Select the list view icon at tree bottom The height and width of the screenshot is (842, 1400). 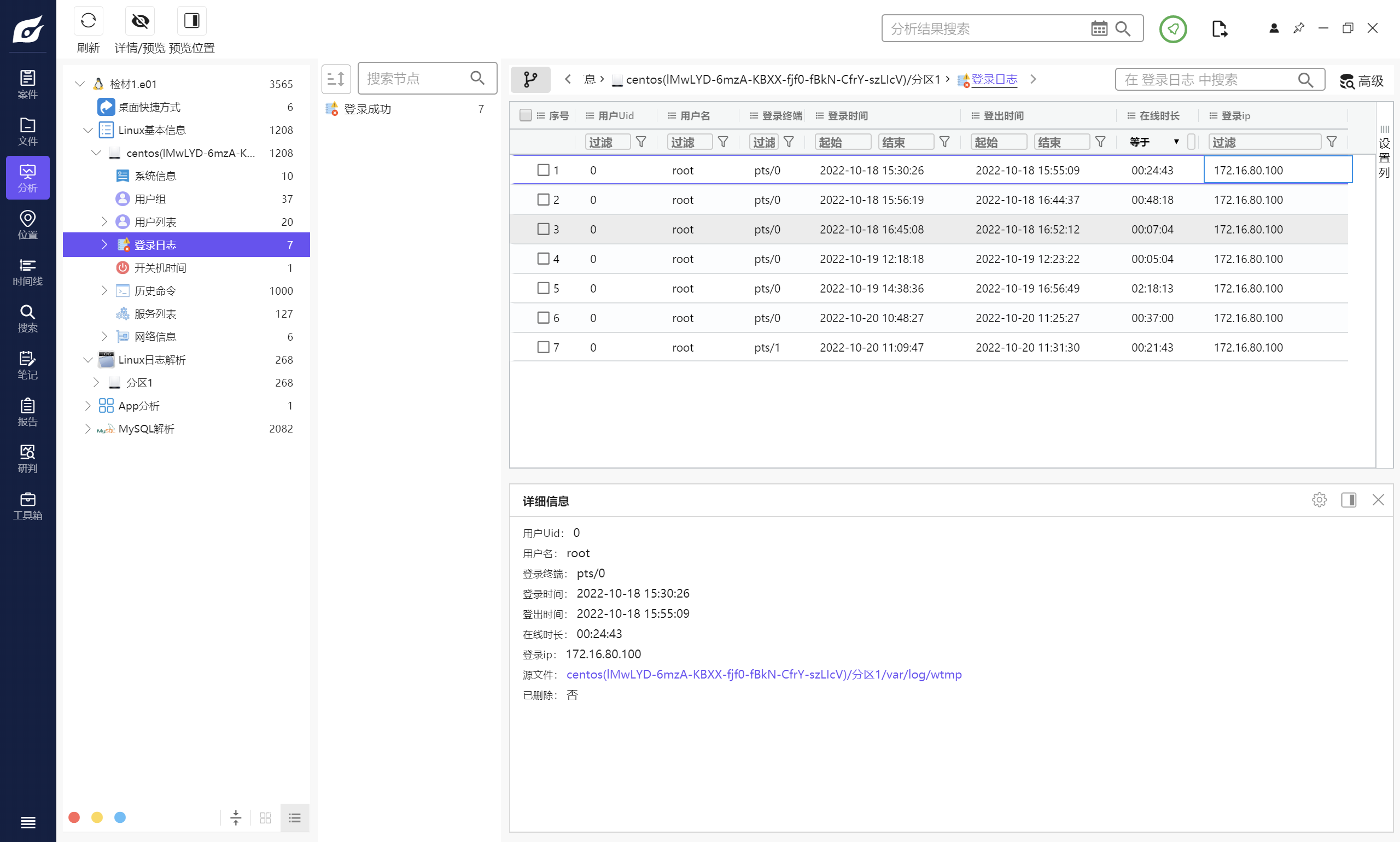pyautogui.click(x=295, y=817)
